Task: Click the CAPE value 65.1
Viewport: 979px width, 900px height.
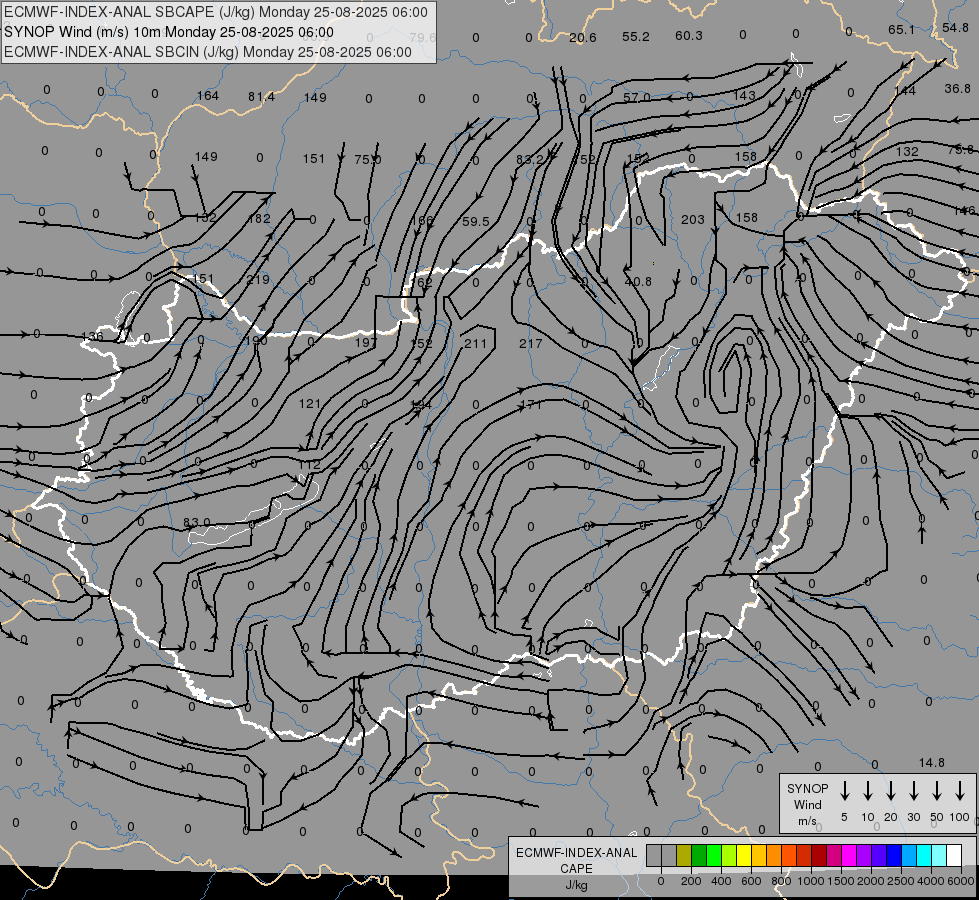Action: pos(901,29)
